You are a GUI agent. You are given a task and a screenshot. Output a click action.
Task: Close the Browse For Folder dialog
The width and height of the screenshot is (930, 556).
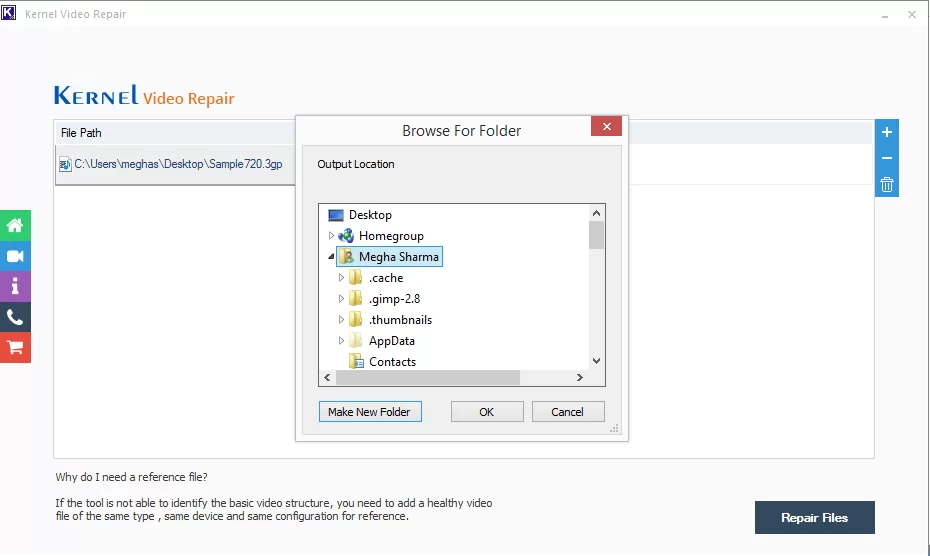click(606, 126)
